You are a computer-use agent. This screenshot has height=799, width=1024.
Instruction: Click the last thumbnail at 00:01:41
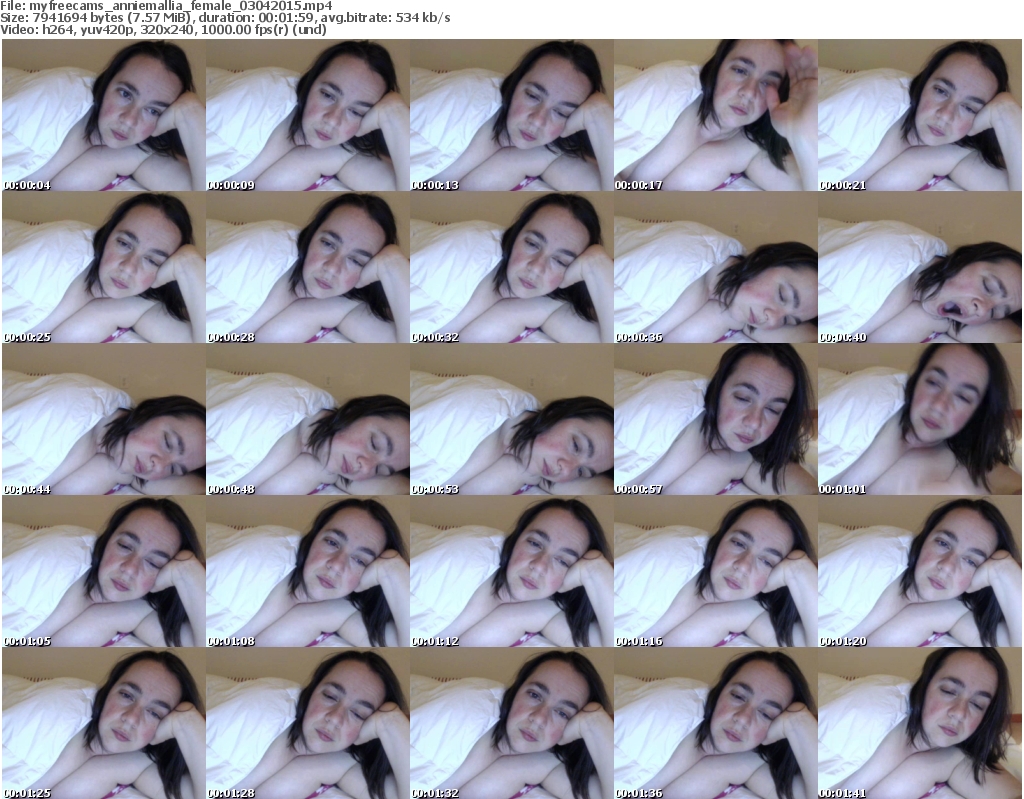919,724
